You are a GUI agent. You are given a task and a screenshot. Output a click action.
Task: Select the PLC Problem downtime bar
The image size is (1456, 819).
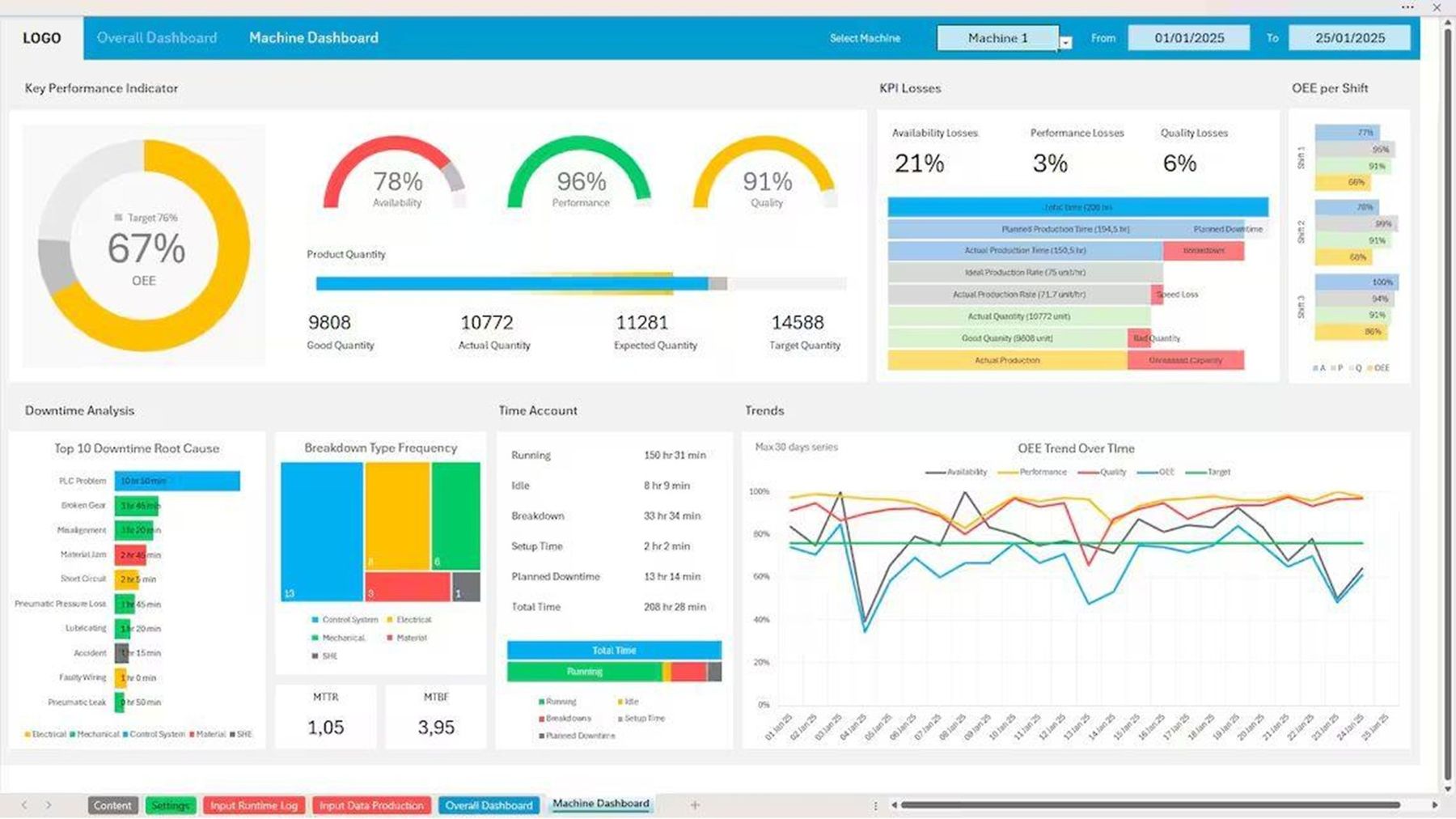coord(177,481)
